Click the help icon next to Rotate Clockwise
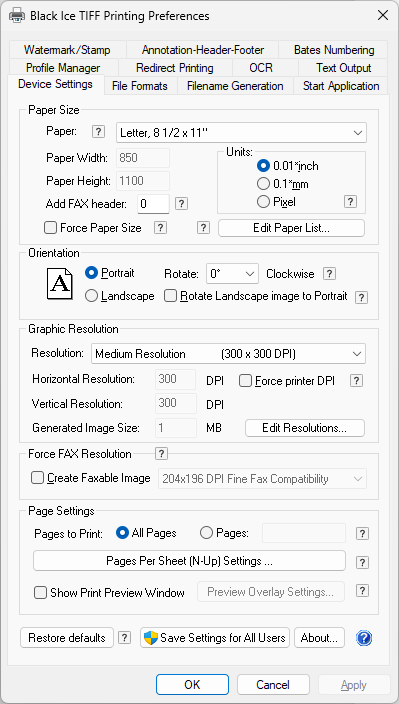Viewport: 399px width, 704px height. click(329, 273)
